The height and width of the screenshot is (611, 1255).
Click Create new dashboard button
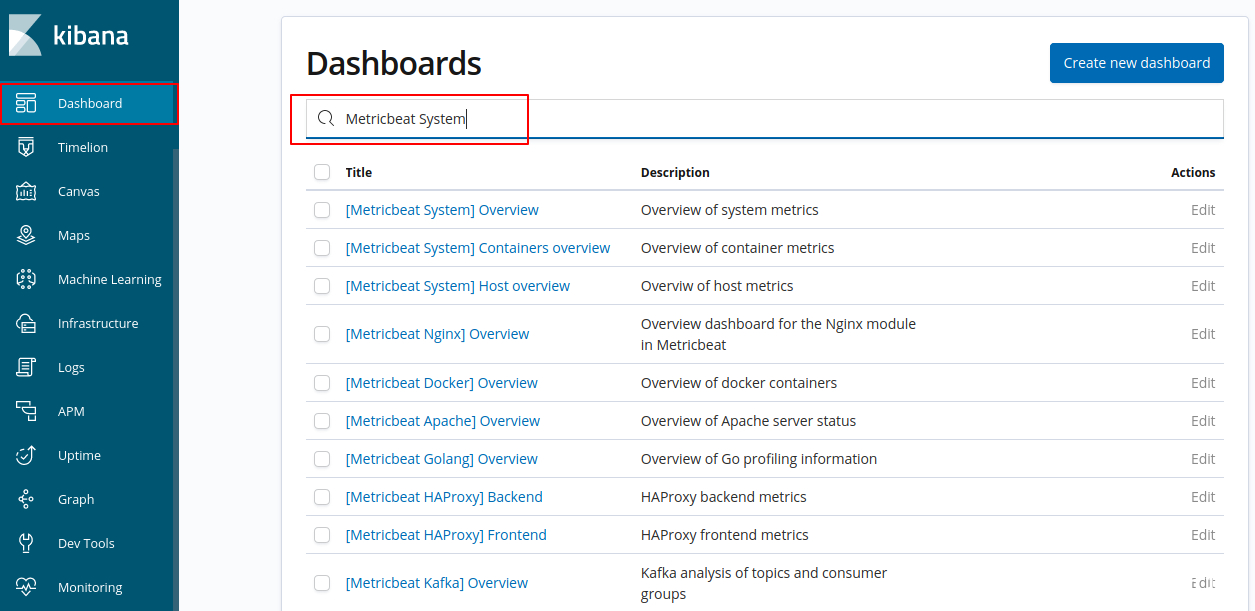point(1137,63)
